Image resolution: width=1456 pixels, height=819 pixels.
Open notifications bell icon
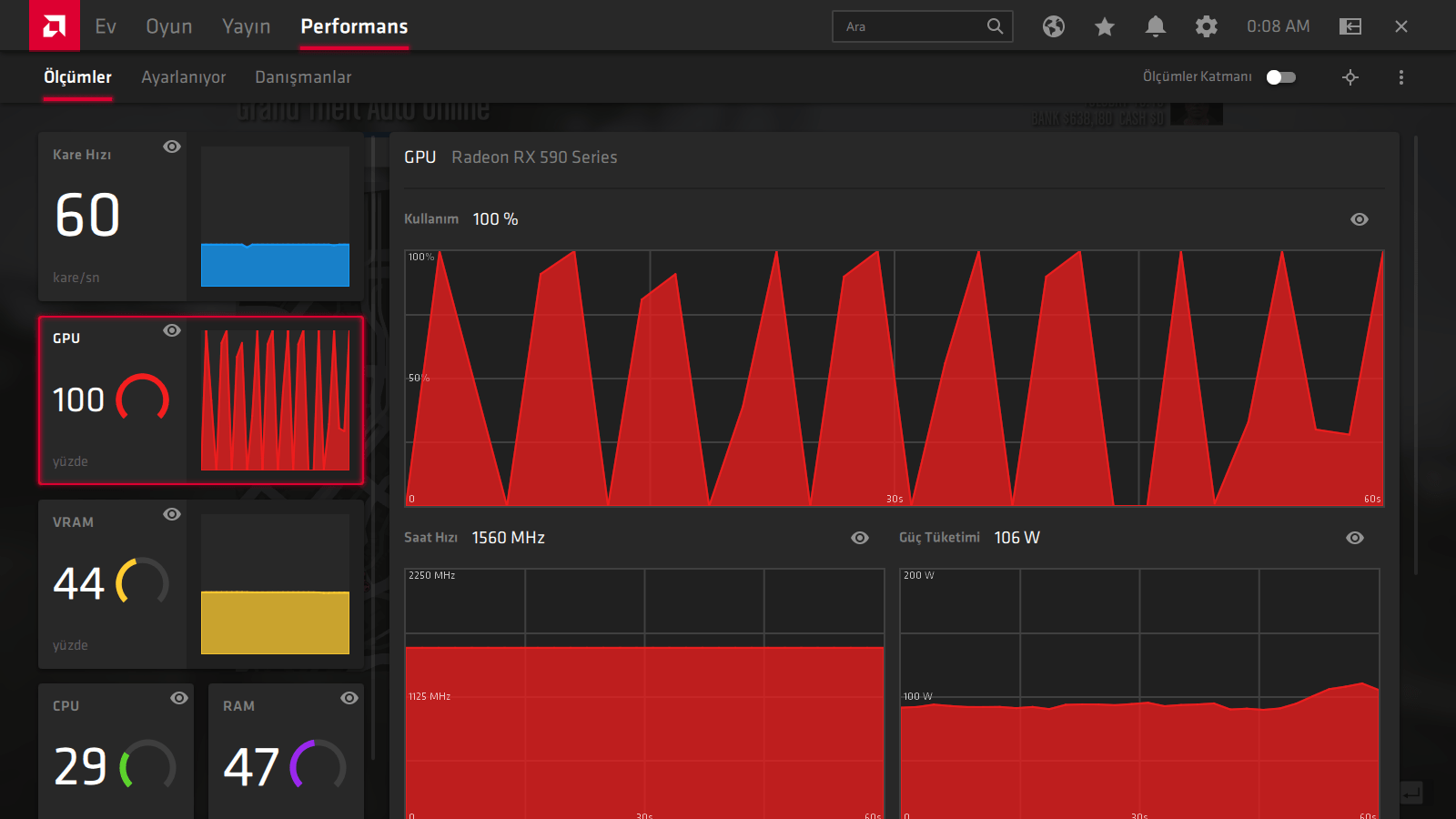(1156, 26)
